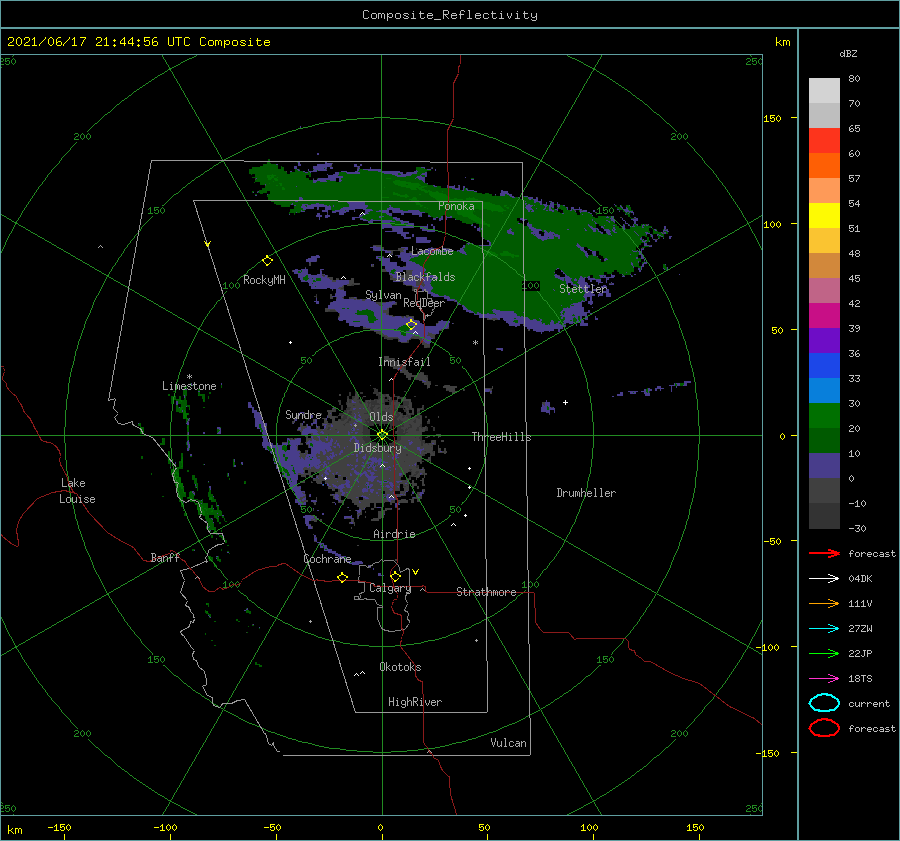900x841 pixels.
Task: Click the Drumheller town label
Action: [x=586, y=493]
